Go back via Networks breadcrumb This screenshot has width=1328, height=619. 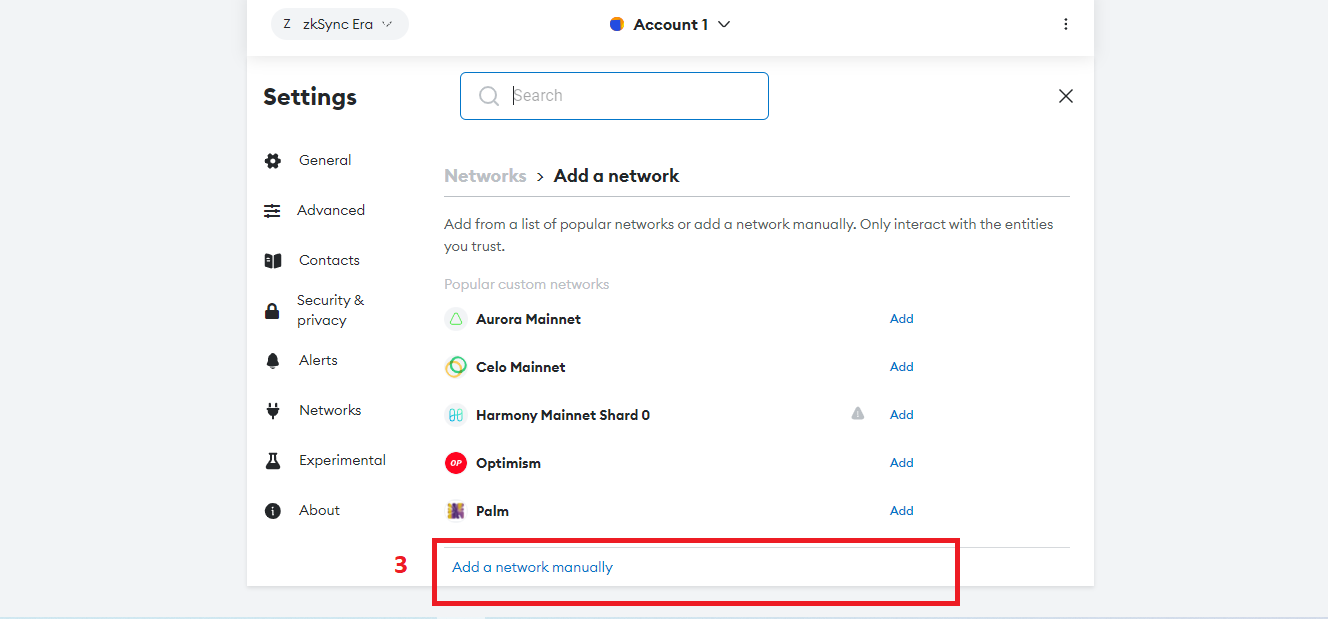pos(485,176)
